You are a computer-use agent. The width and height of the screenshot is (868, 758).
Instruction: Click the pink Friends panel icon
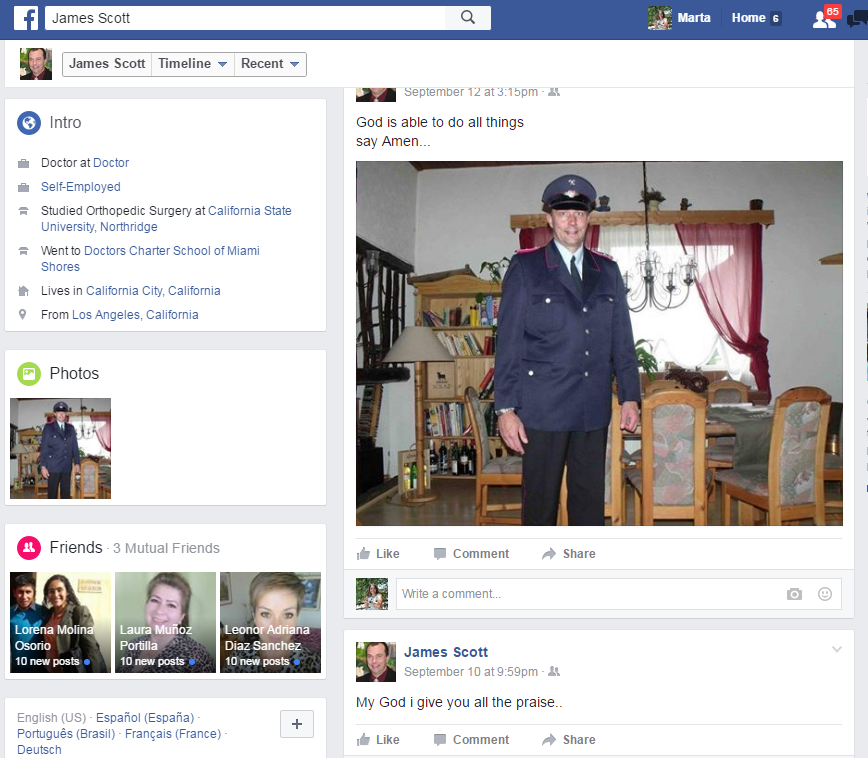point(29,548)
